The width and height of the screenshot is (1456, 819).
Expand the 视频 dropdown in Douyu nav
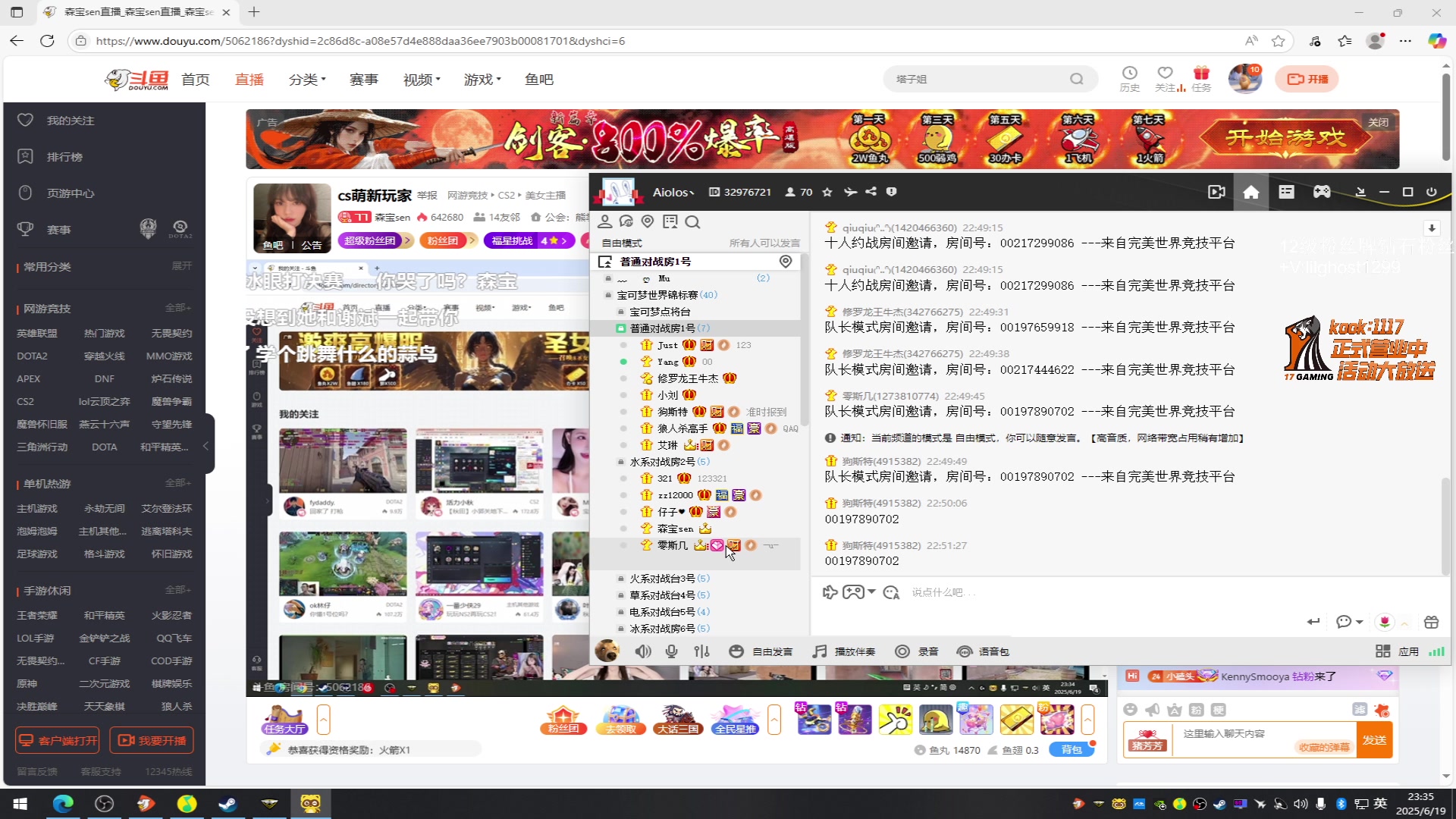(422, 80)
